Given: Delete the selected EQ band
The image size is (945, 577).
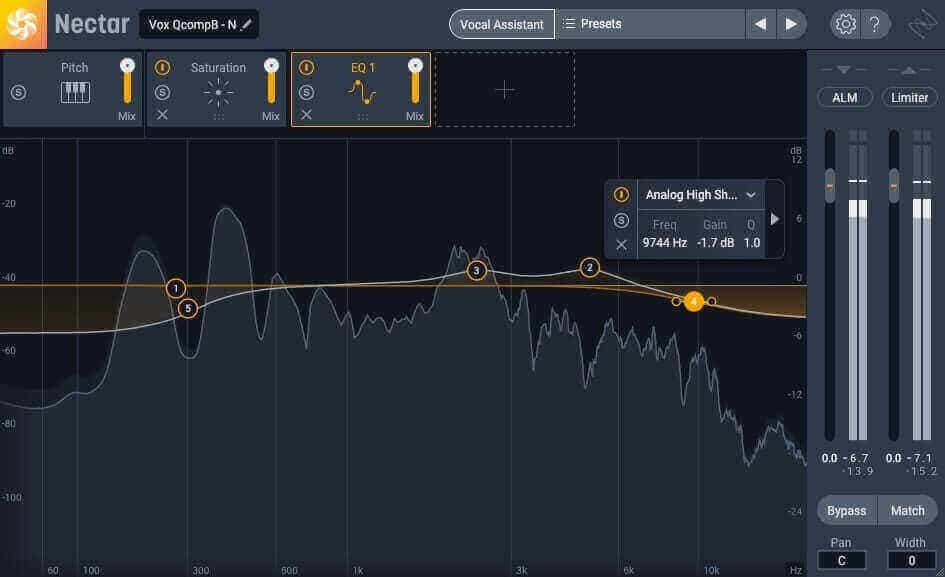Looking at the screenshot, I should click(x=621, y=245).
